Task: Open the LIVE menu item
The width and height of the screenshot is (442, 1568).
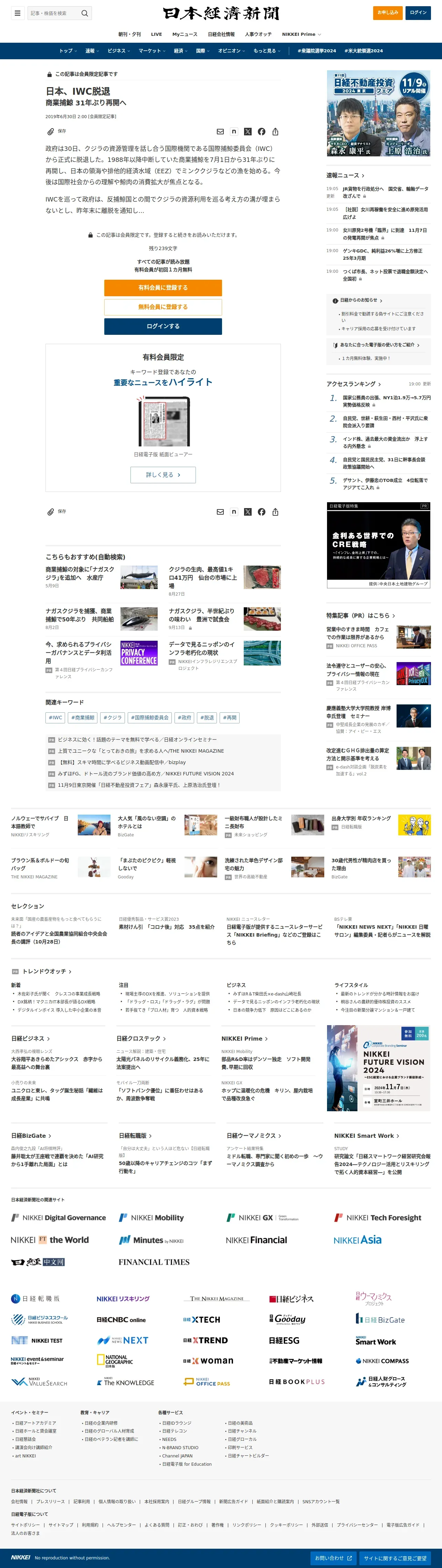Action: (156, 34)
